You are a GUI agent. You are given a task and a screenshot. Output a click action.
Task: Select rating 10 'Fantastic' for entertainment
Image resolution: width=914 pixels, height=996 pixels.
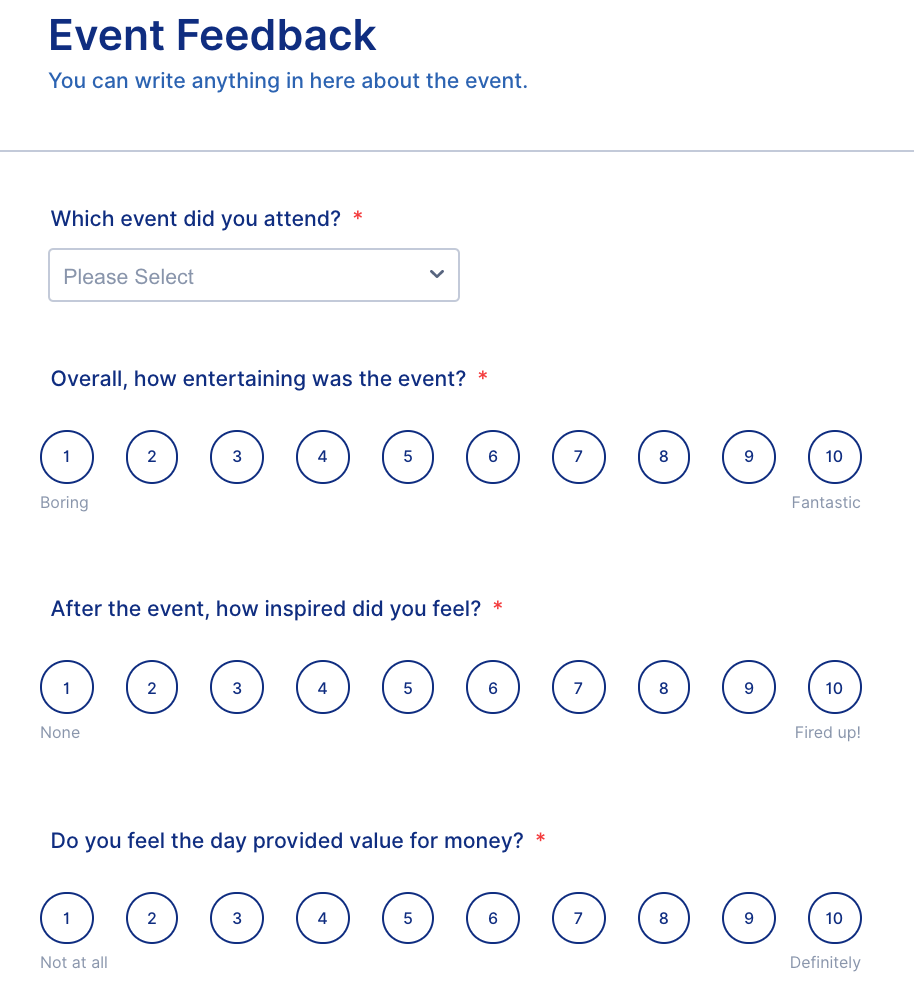pyautogui.click(x=834, y=457)
